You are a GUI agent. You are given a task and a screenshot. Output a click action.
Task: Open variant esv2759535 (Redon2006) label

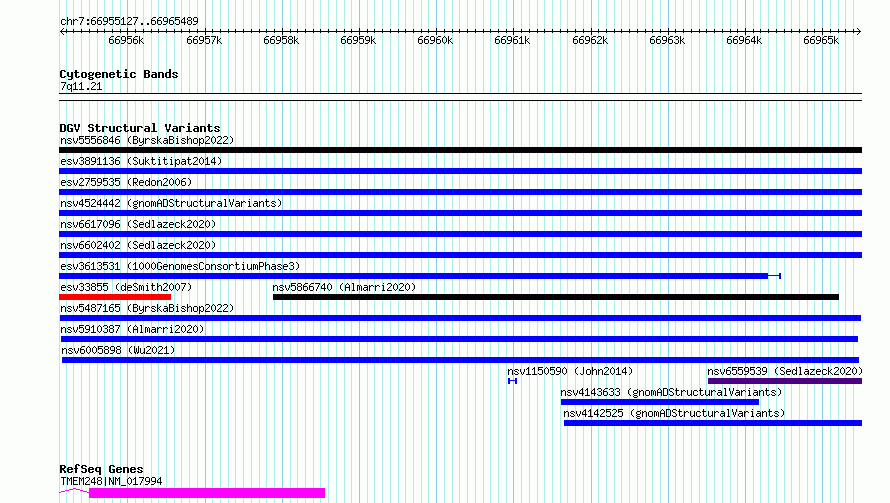click(x=126, y=182)
